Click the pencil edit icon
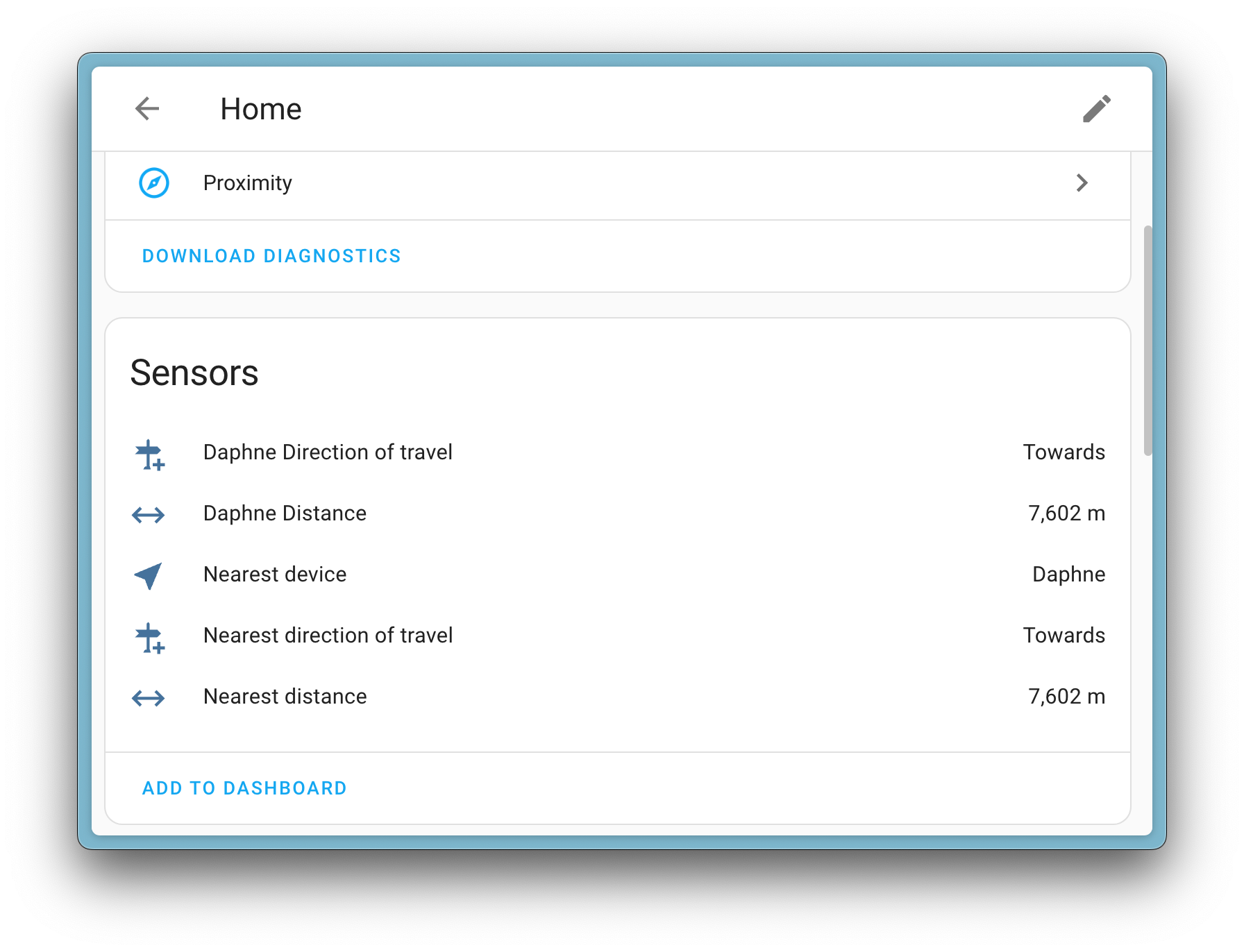Image resolution: width=1244 pixels, height=952 pixels. [x=1096, y=109]
